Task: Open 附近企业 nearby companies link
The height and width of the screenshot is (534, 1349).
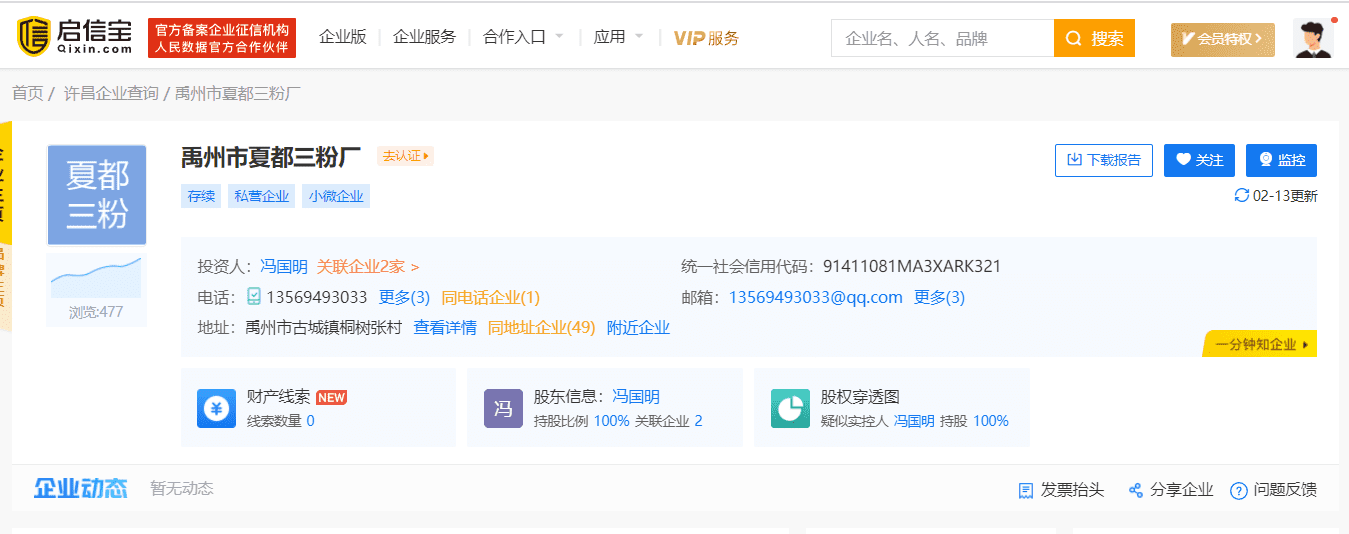Action: (638, 327)
